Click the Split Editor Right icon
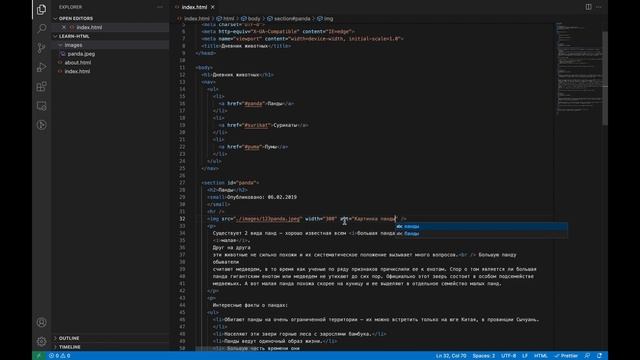Image resolution: width=640 pixels, height=360 pixels. point(588,7)
